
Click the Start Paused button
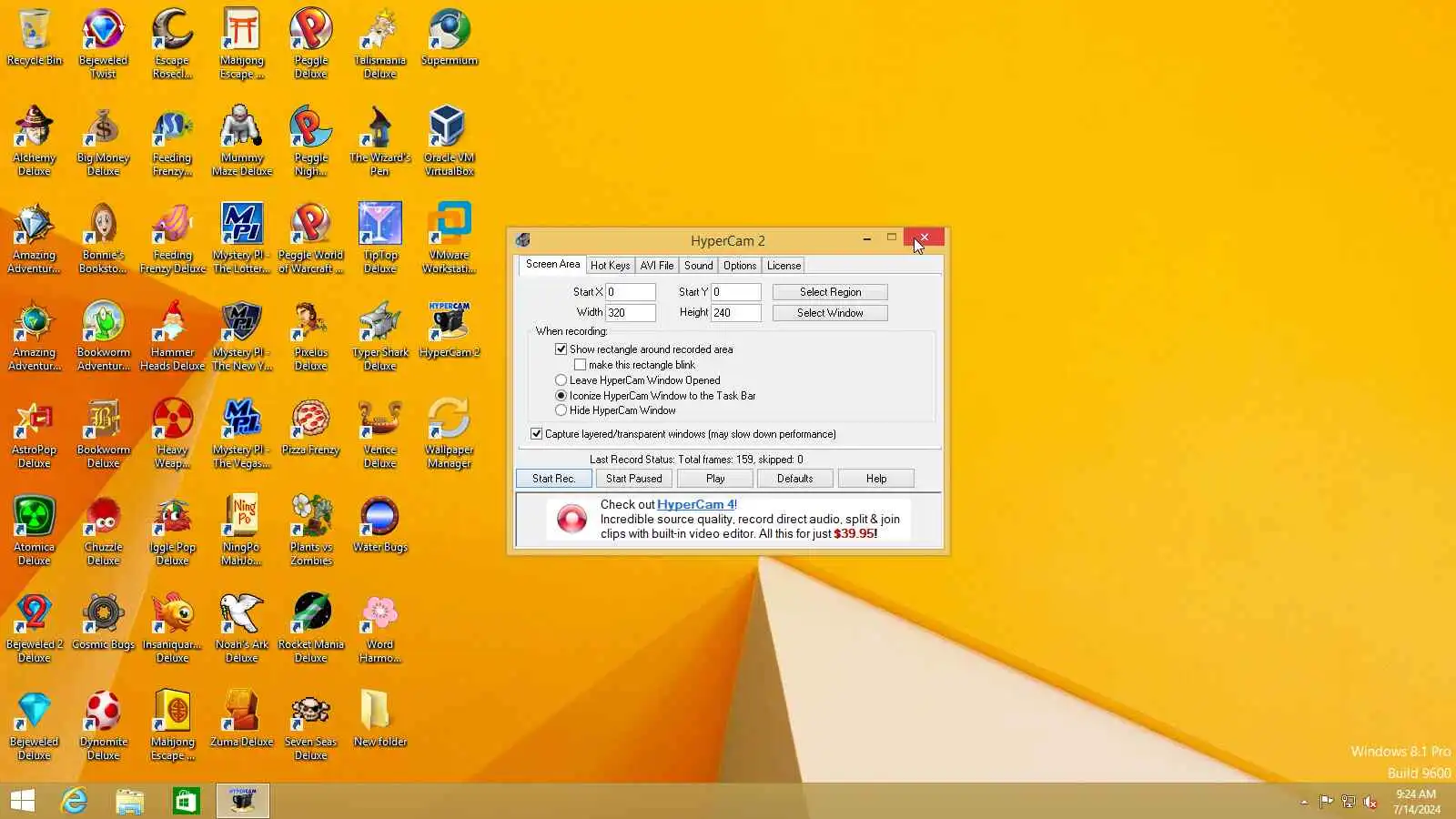pyautogui.click(x=634, y=479)
